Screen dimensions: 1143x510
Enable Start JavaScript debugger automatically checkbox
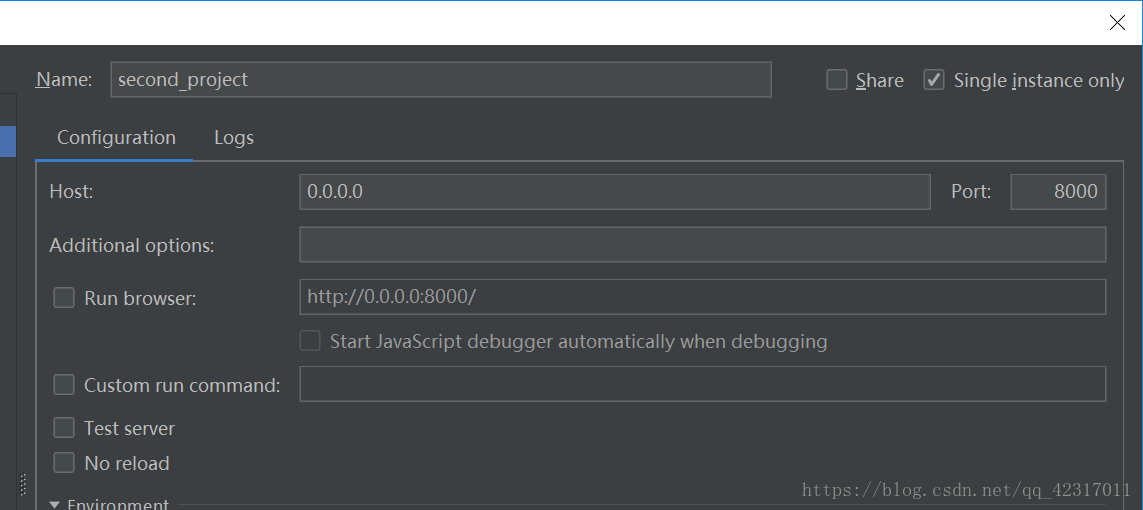click(x=310, y=340)
